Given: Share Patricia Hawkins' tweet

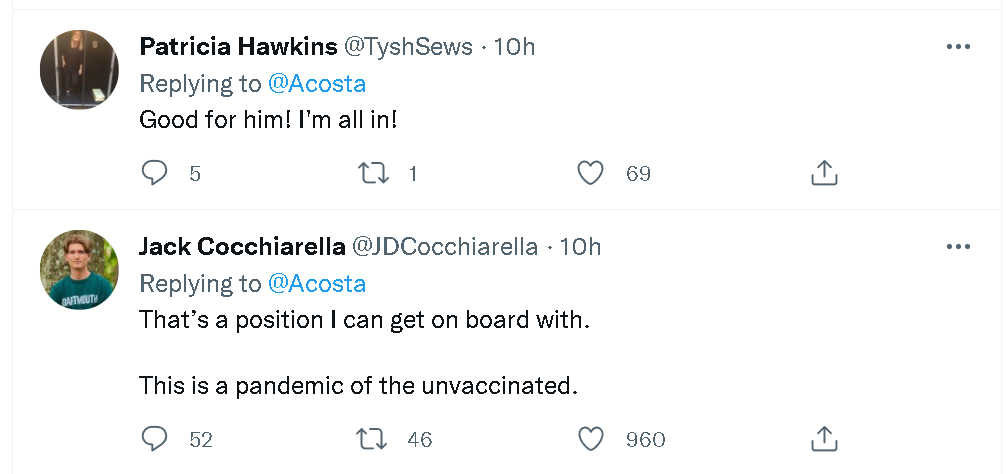Looking at the screenshot, I should point(823,174).
